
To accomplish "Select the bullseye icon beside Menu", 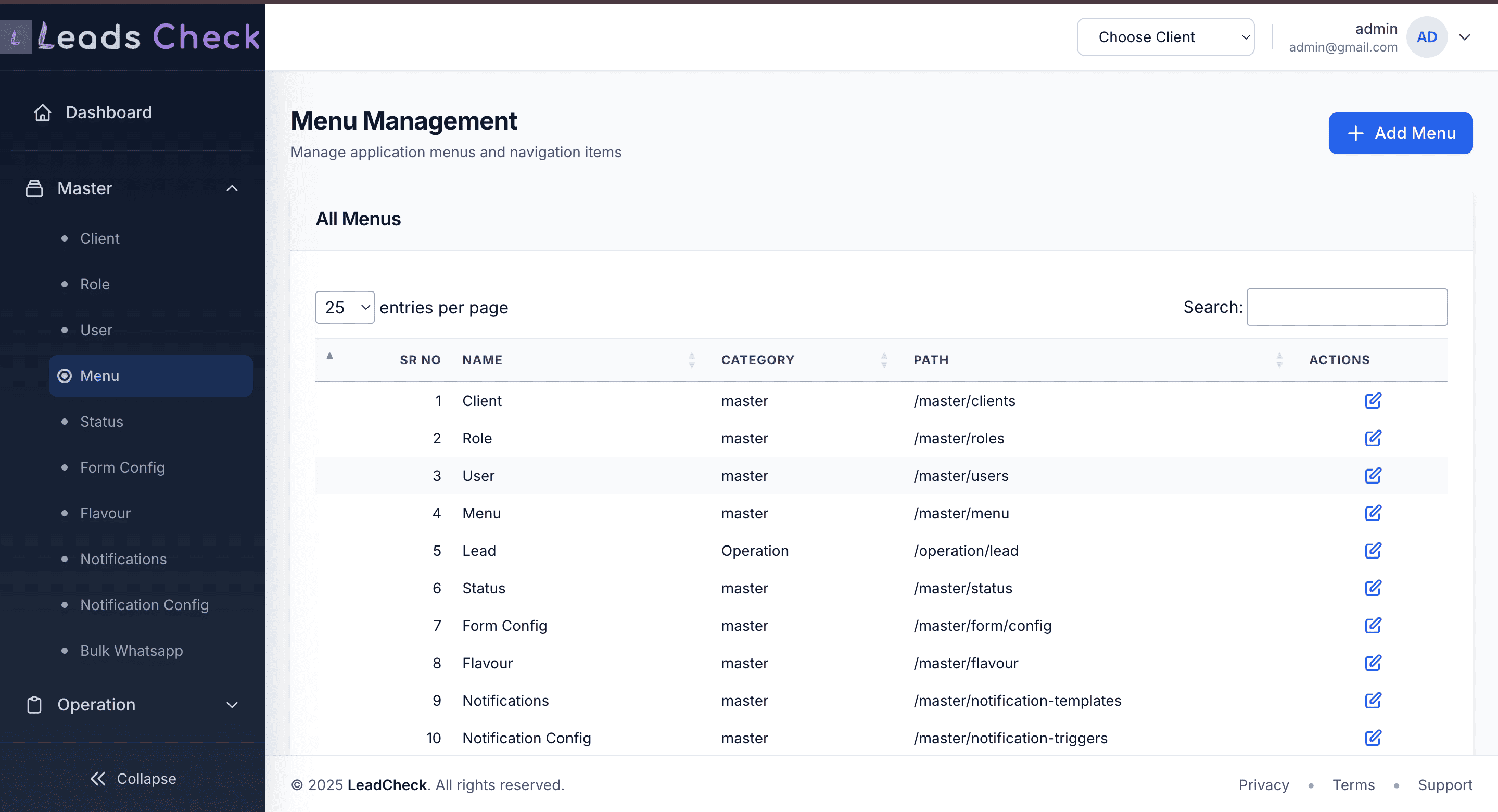I will coord(64,376).
